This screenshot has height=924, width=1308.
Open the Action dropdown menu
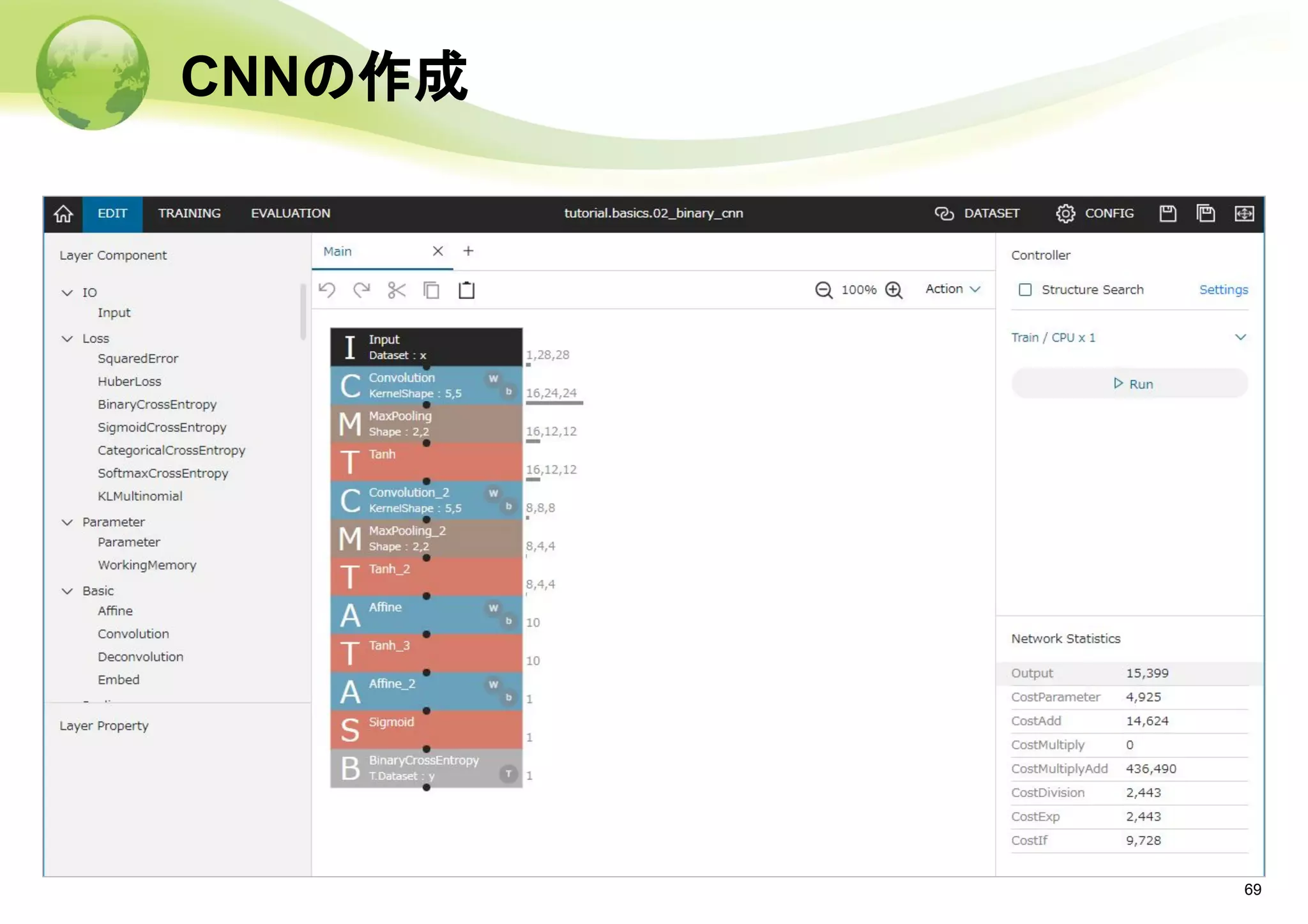952,289
